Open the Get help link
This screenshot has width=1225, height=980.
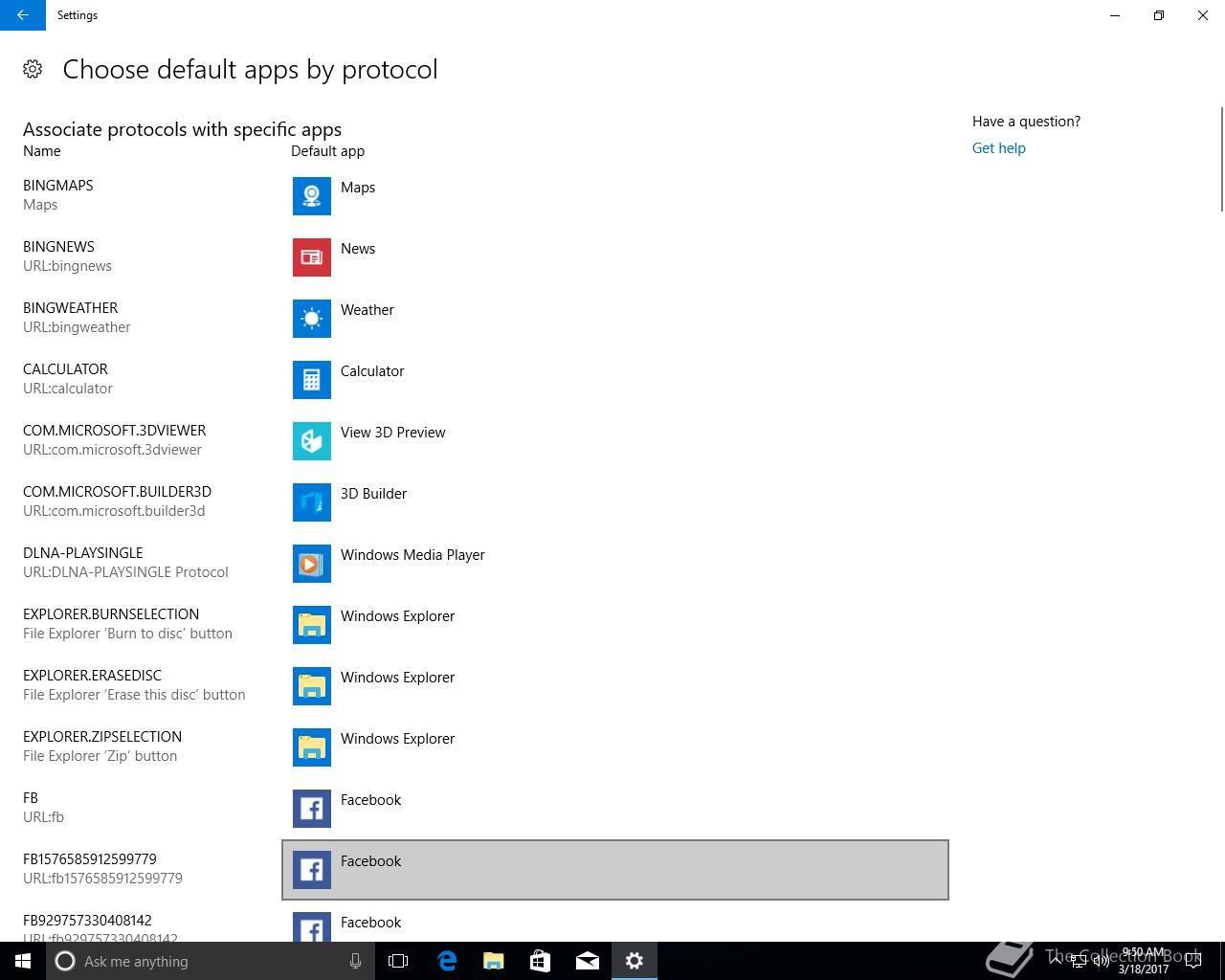(x=998, y=148)
